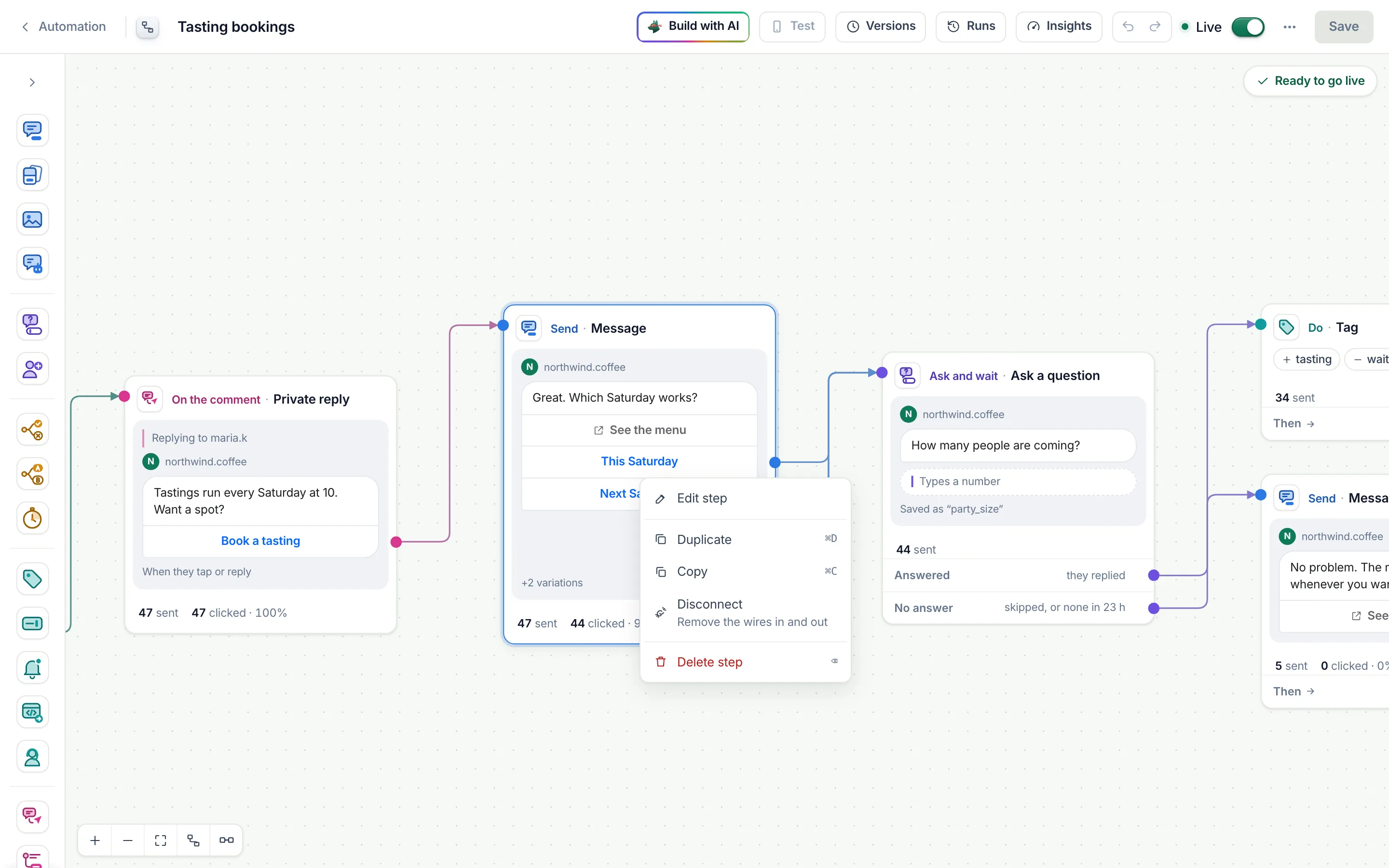
Task: Choose Duplicate from context menu
Action: point(745,539)
